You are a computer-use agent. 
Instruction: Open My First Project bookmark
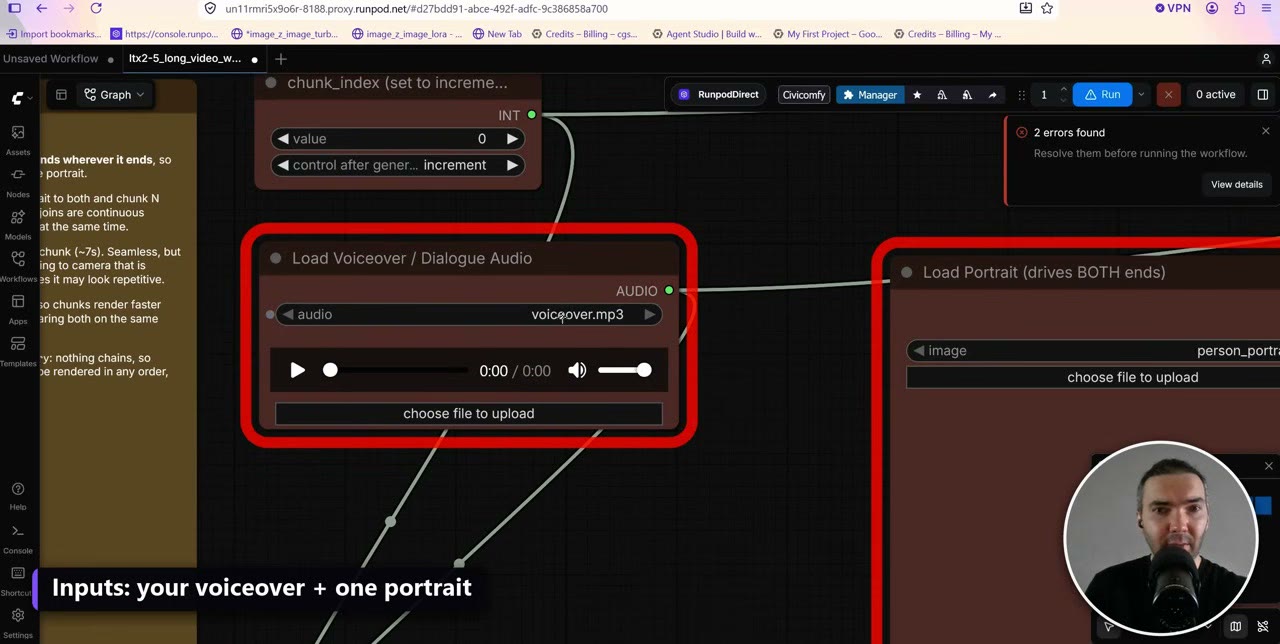(x=827, y=34)
